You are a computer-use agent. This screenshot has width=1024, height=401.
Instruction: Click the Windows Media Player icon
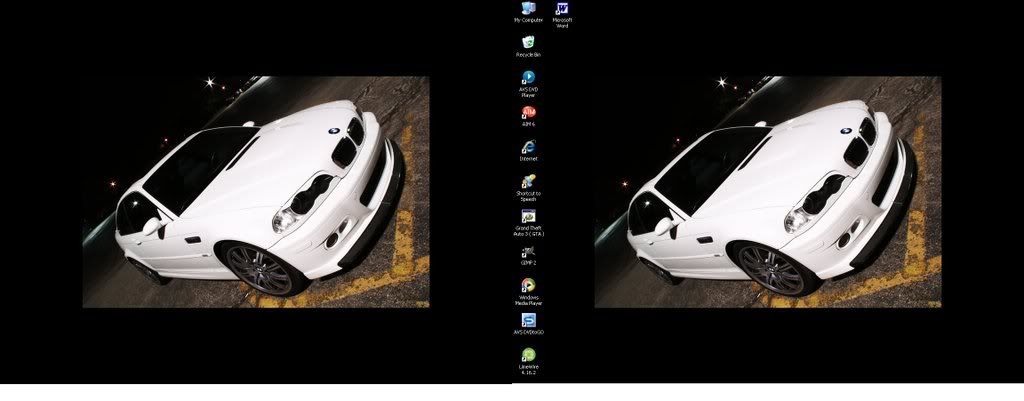(528, 285)
